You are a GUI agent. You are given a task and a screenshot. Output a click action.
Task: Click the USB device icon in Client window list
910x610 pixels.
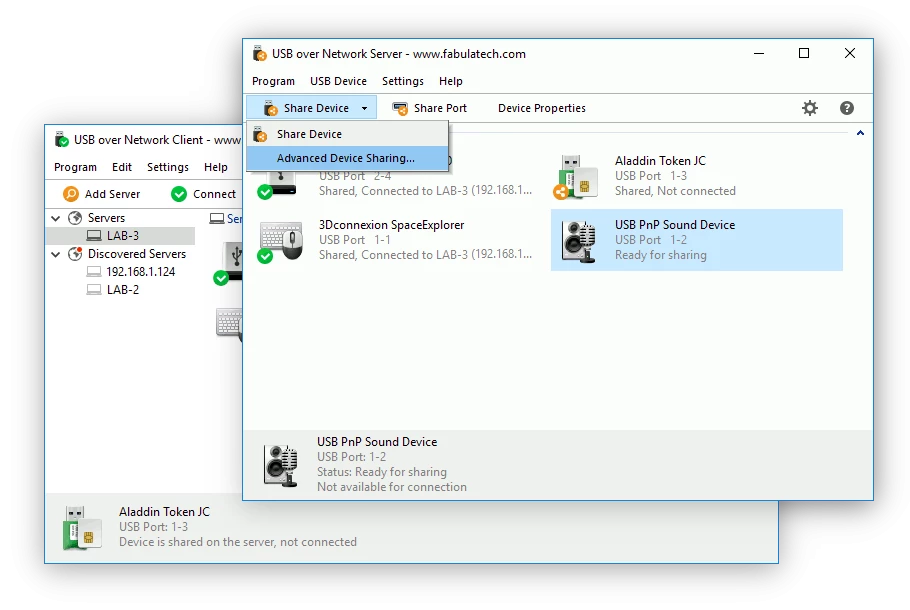229,264
